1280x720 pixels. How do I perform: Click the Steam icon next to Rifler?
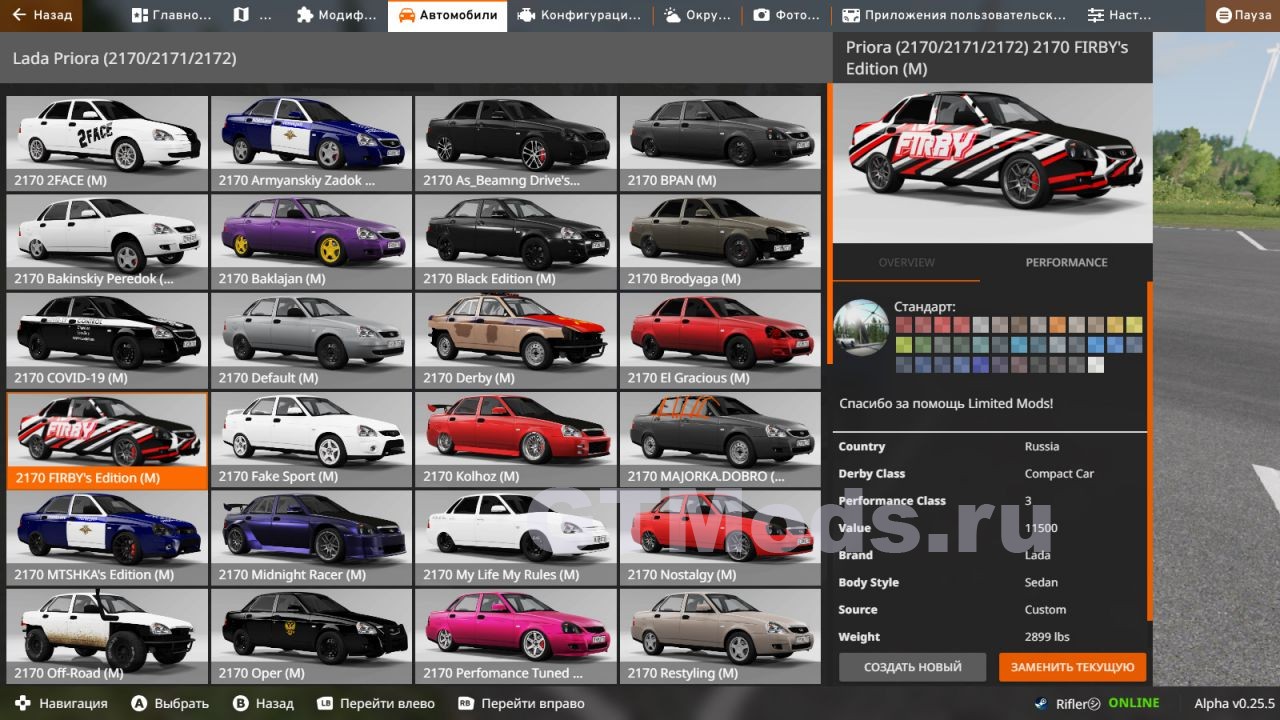[x=1041, y=703]
